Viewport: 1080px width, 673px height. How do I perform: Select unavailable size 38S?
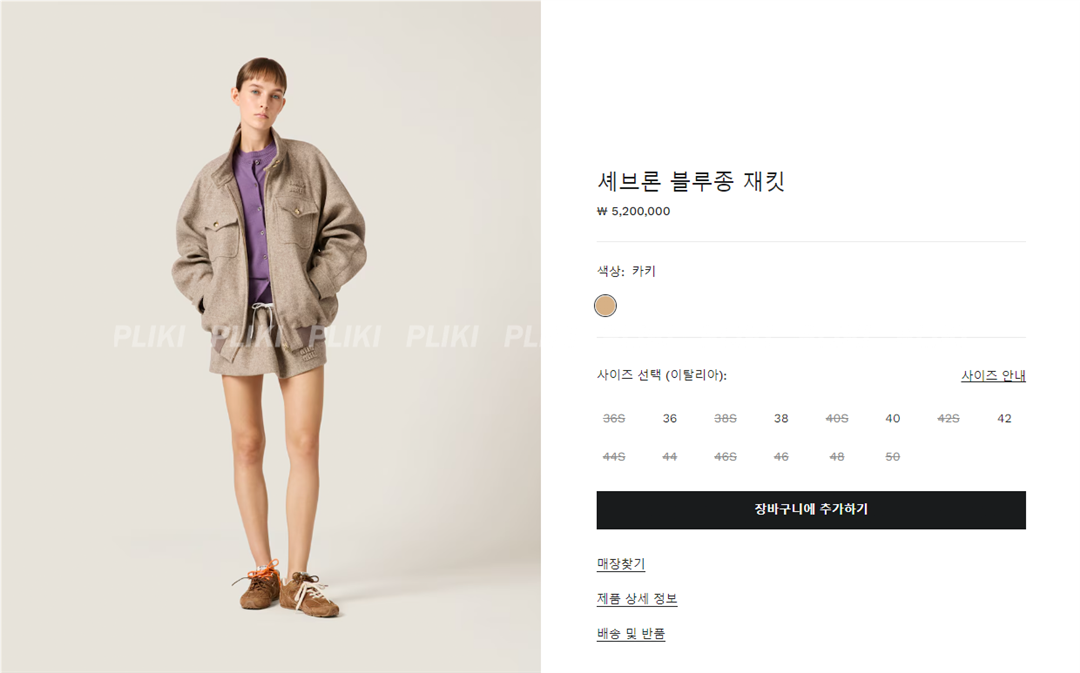tap(725, 418)
